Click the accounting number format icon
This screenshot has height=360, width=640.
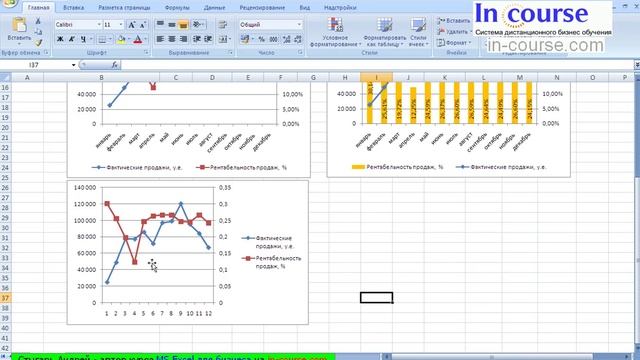[245, 39]
